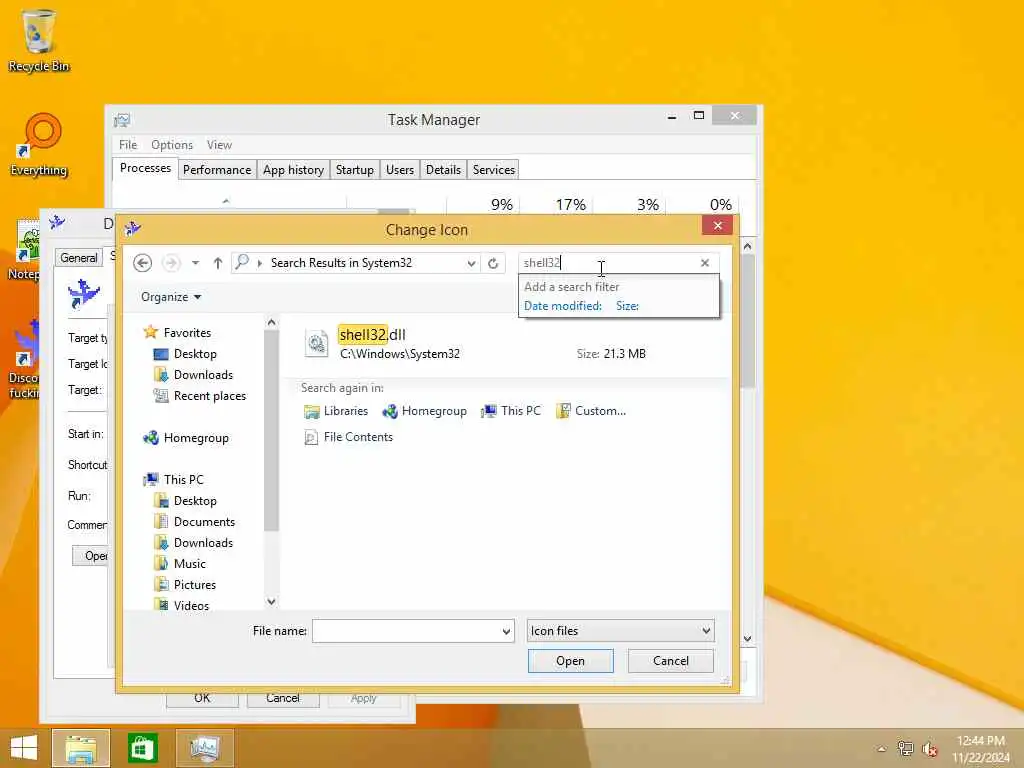This screenshot has width=1024, height=768.
Task: Open Music folder in navigation pane
Action: [x=180, y=564]
